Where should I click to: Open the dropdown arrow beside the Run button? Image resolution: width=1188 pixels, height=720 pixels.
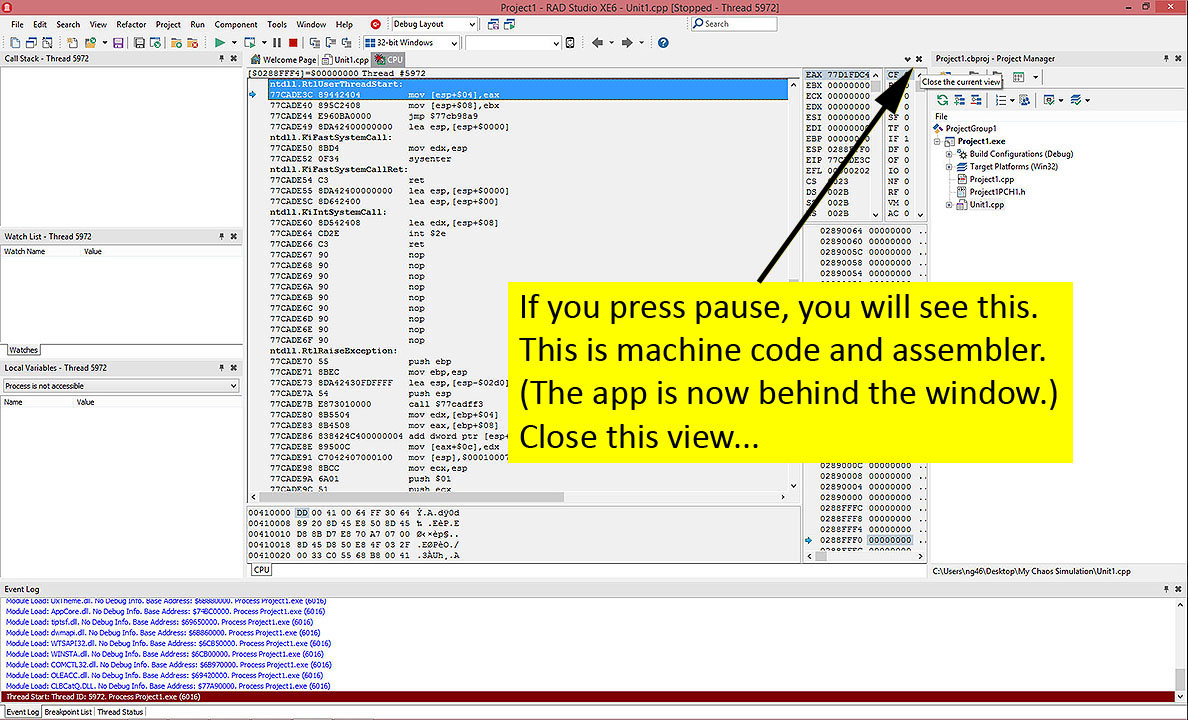click(x=233, y=43)
